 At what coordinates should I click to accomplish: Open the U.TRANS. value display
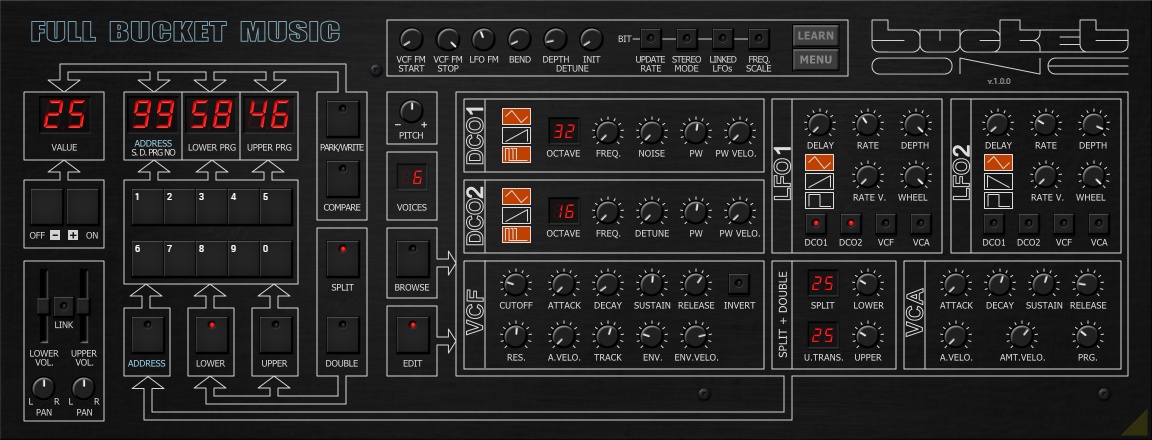823,336
